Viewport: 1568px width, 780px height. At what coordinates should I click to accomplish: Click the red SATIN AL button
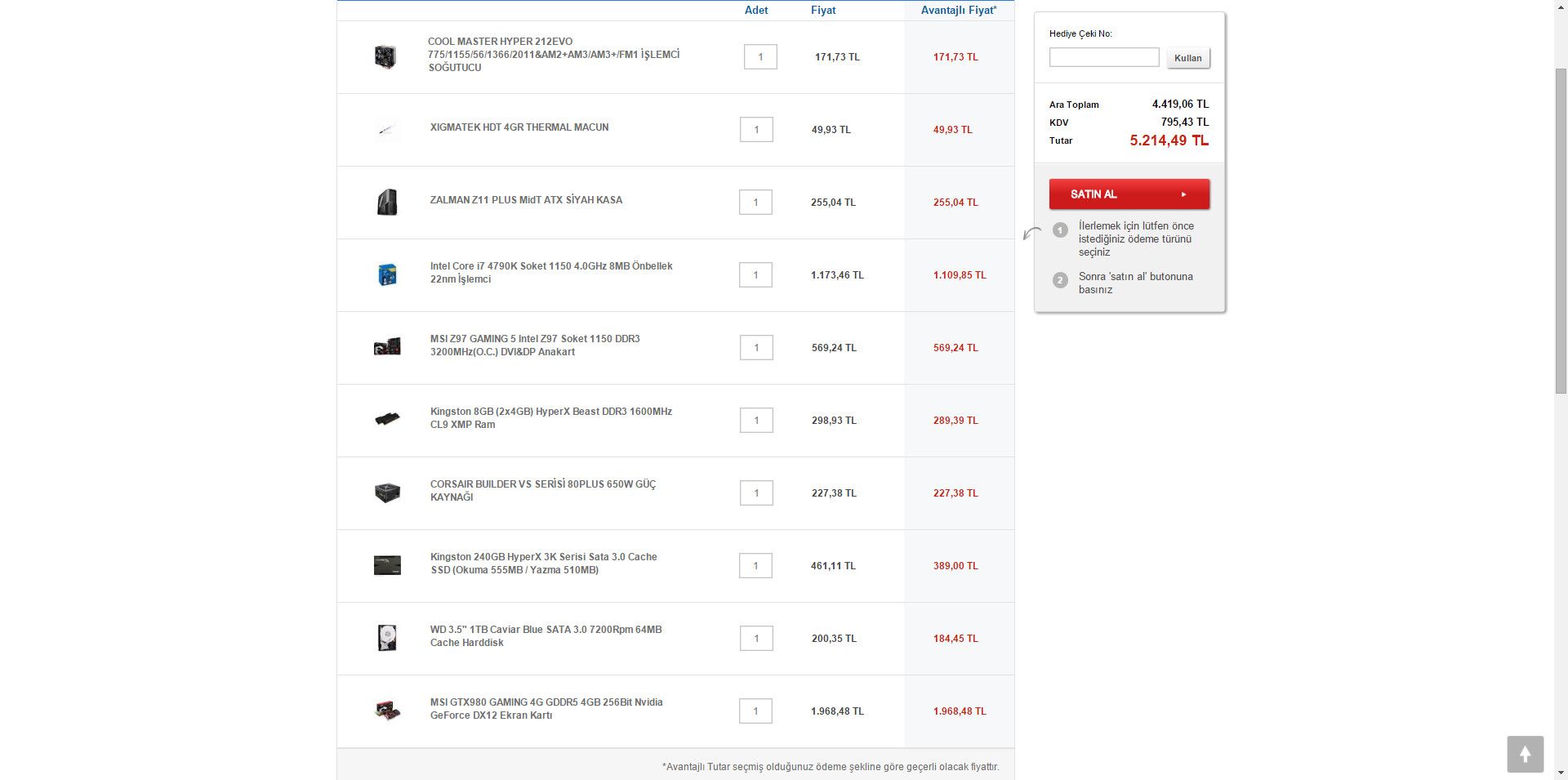click(x=1129, y=194)
